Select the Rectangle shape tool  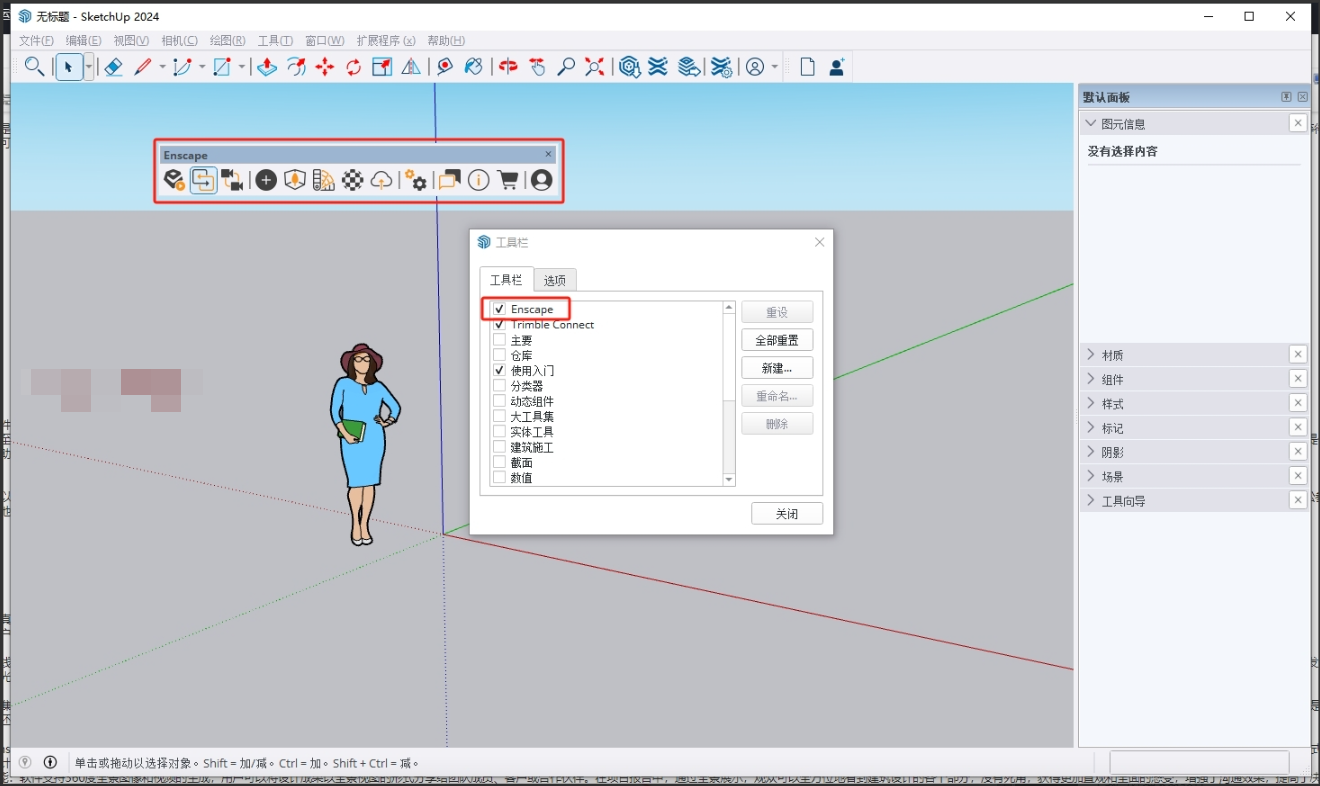(x=222, y=67)
